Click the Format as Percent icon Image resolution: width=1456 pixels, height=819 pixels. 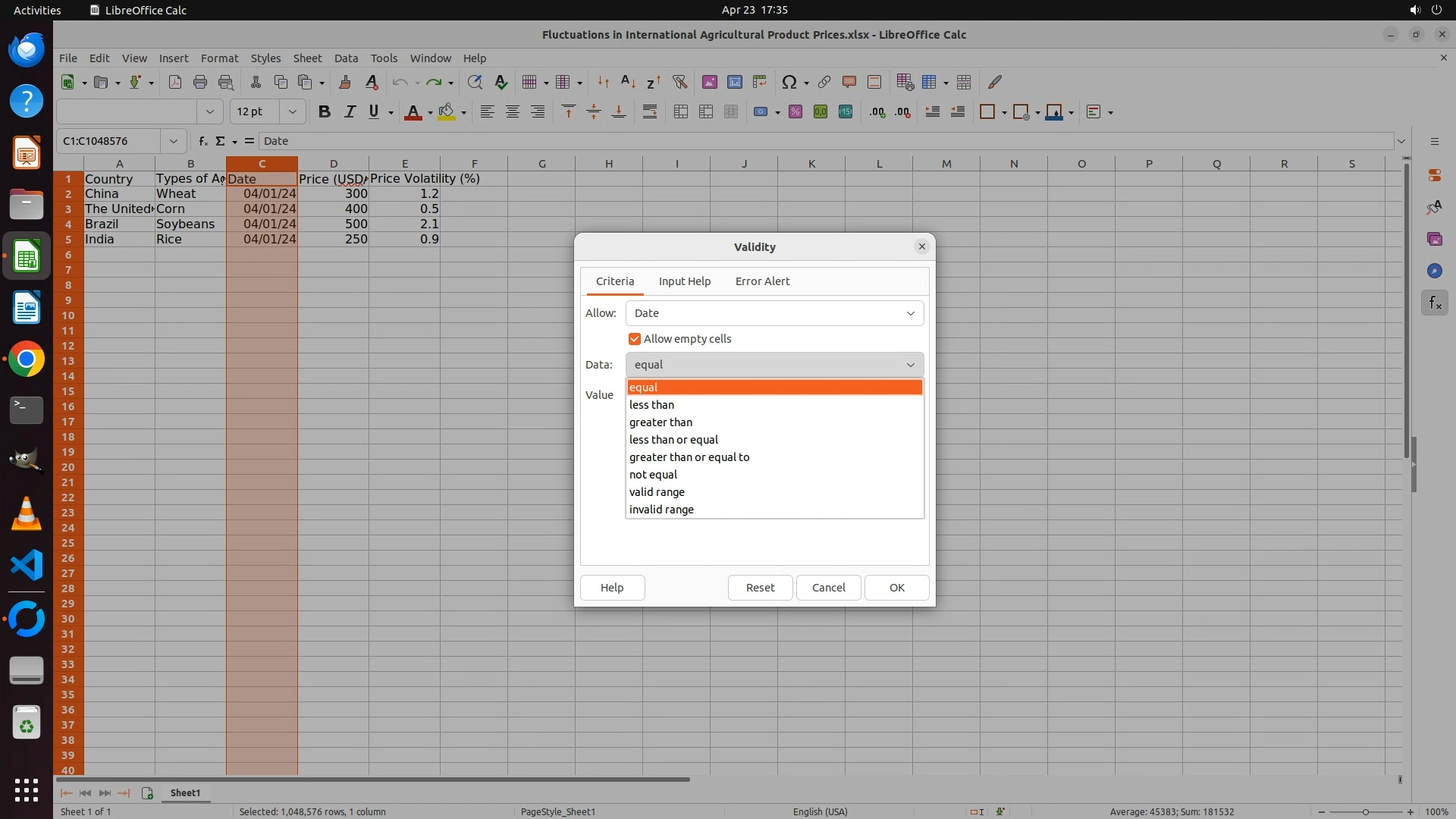[795, 112]
